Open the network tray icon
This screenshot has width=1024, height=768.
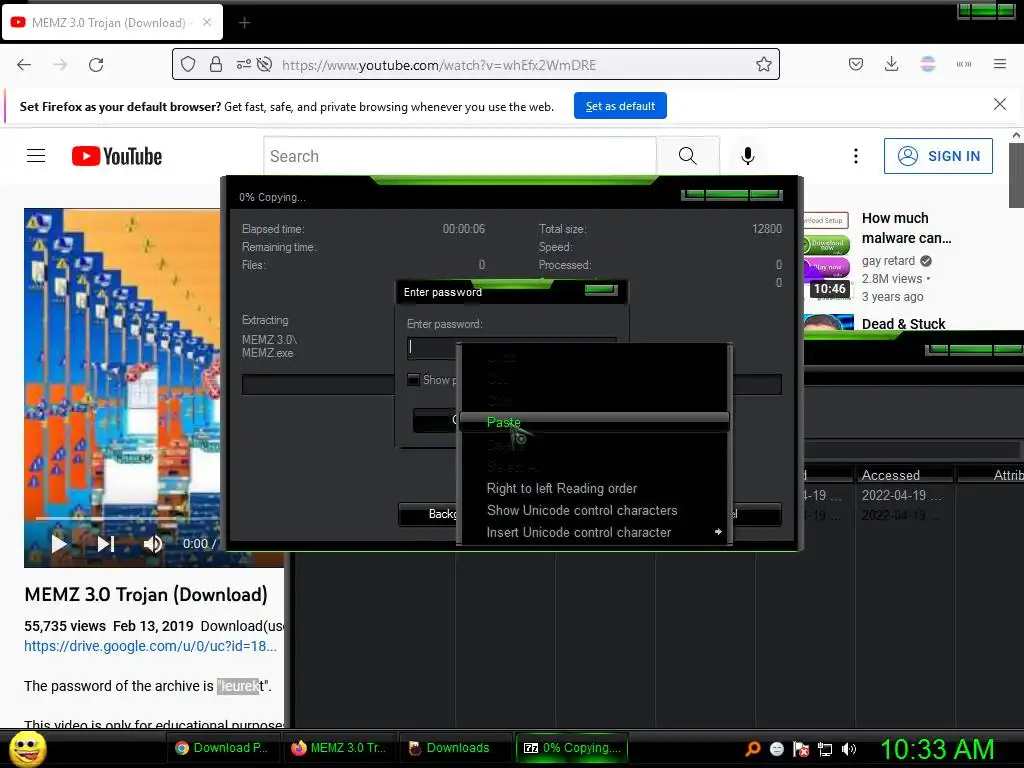(825, 749)
